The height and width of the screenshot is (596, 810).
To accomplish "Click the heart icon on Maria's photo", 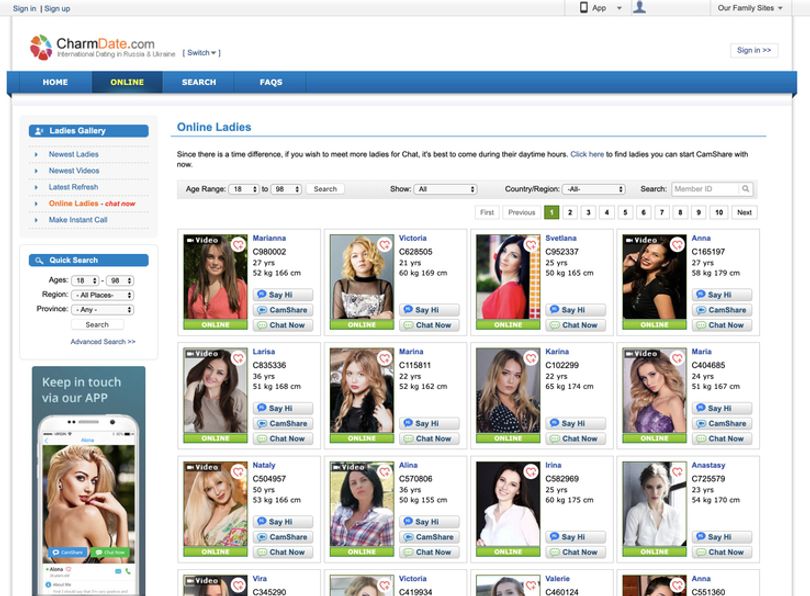I will 677,358.
